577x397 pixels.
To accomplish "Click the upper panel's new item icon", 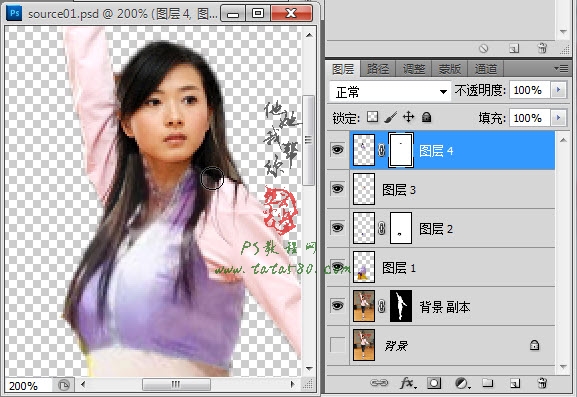I will pyautogui.click(x=514, y=48).
